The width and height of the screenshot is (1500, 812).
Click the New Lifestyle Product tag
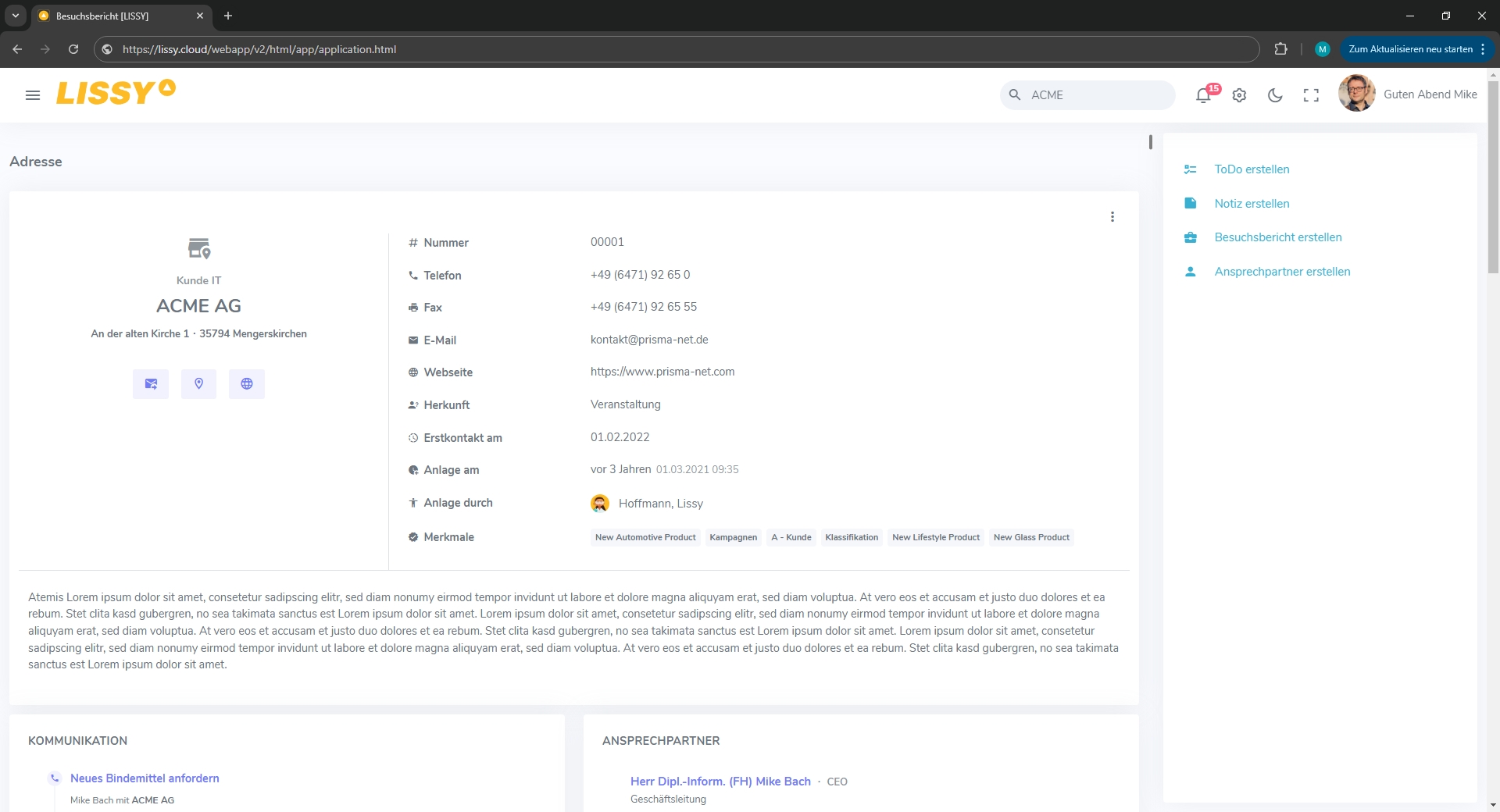[x=936, y=537]
